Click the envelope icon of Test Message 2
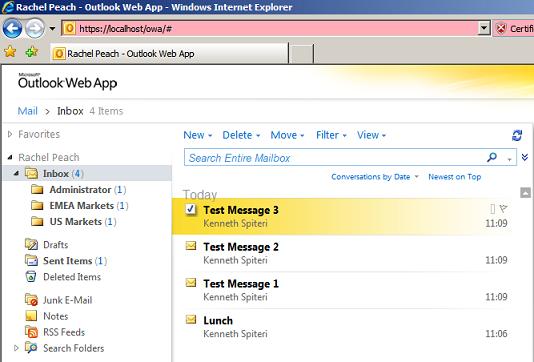 (191, 246)
